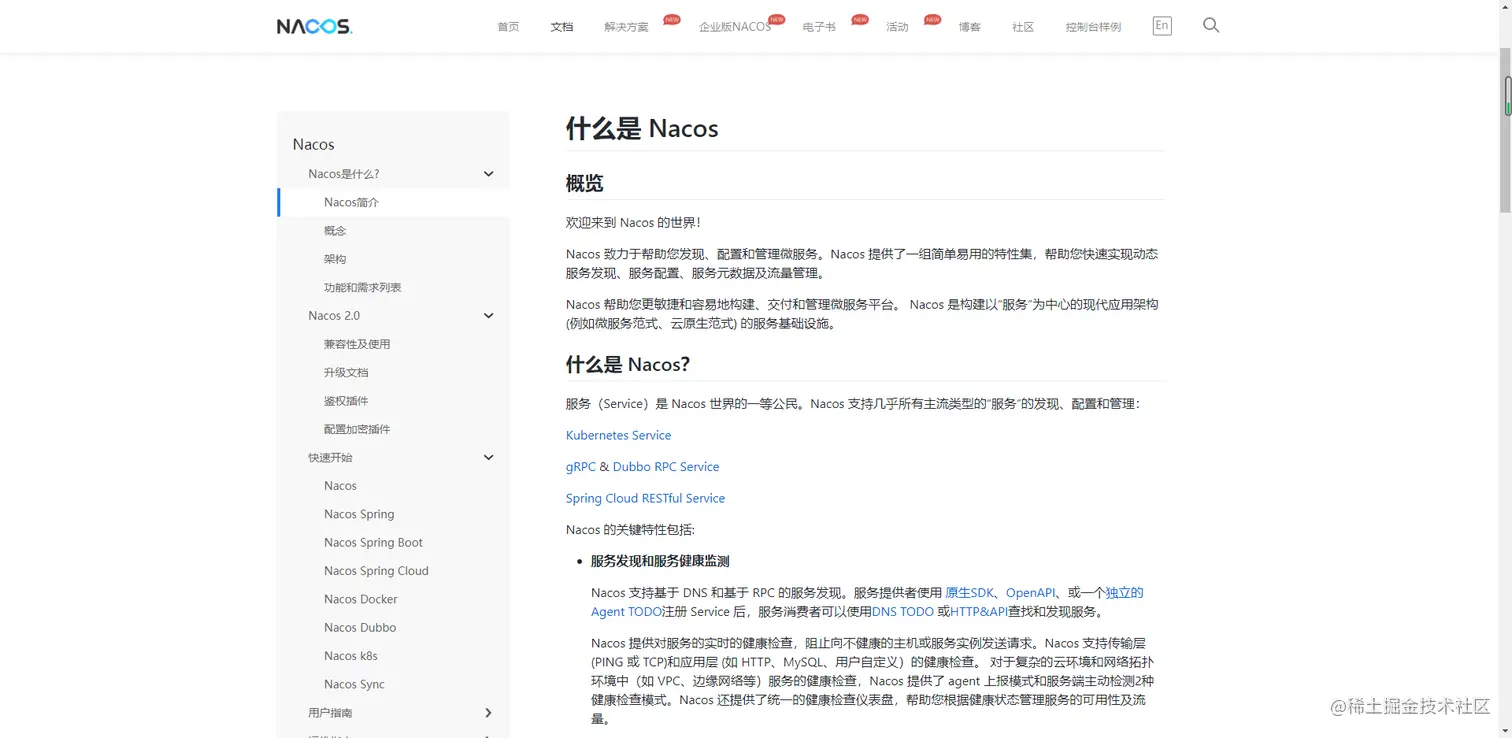The height and width of the screenshot is (738, 1512).
Task: Open 鉴权插件 in the sidebar
Action: coord(346,401)
